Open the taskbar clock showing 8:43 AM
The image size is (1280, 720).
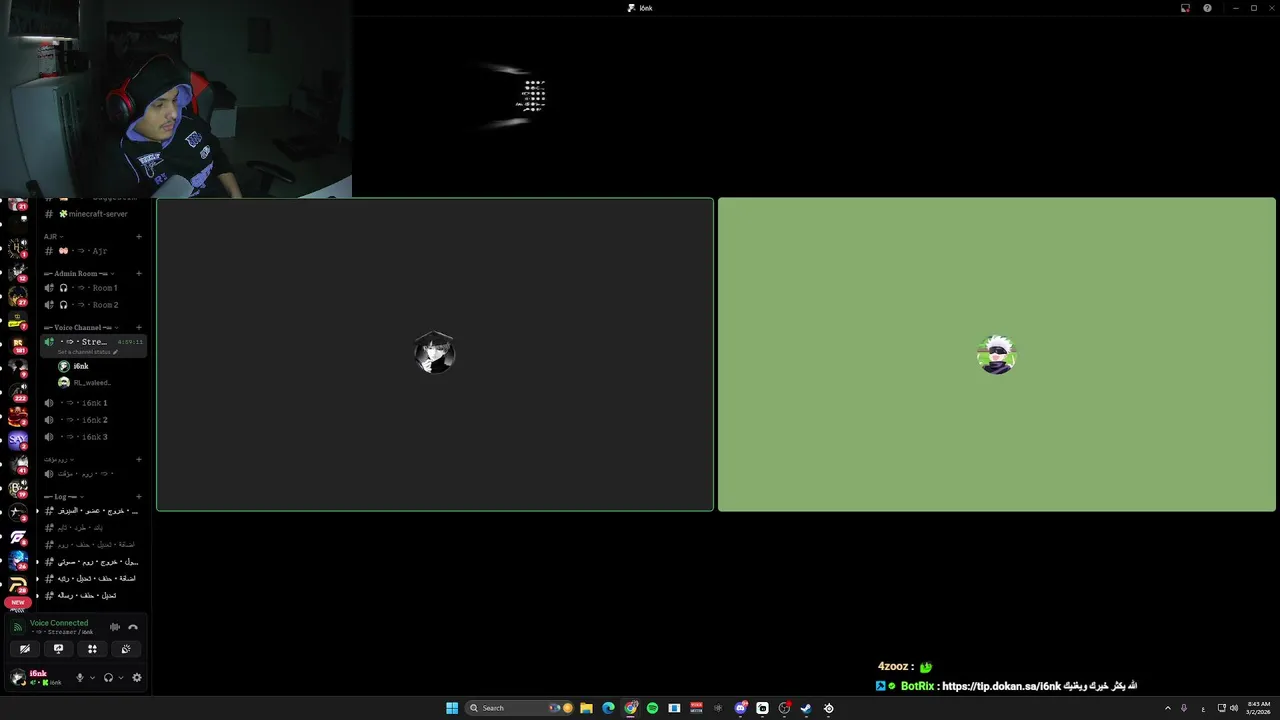coord(1258,708)
